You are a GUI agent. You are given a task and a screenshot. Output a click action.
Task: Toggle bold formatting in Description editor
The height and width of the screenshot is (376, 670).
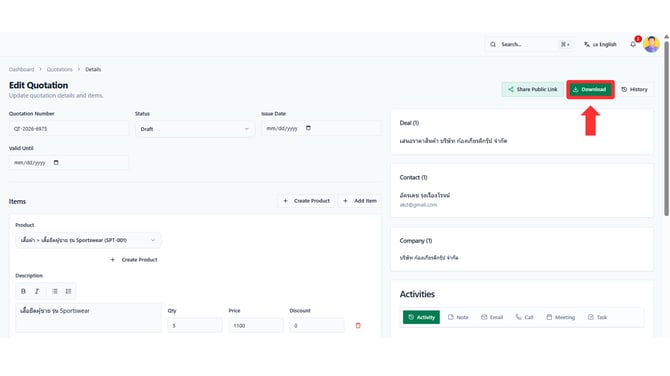[24, 291]
